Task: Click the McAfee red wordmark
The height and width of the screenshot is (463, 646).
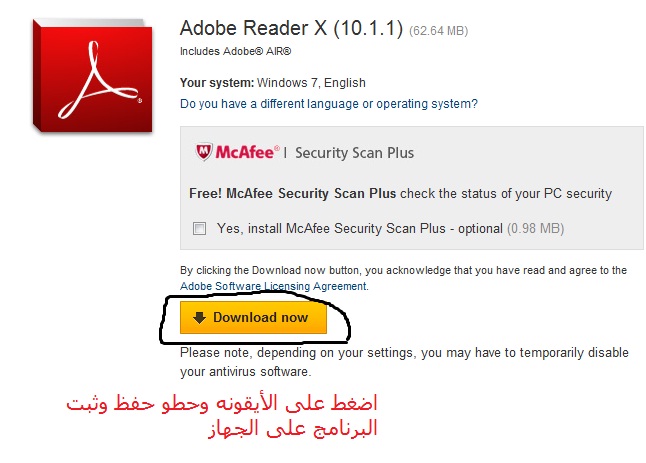Action: point(247,152)
